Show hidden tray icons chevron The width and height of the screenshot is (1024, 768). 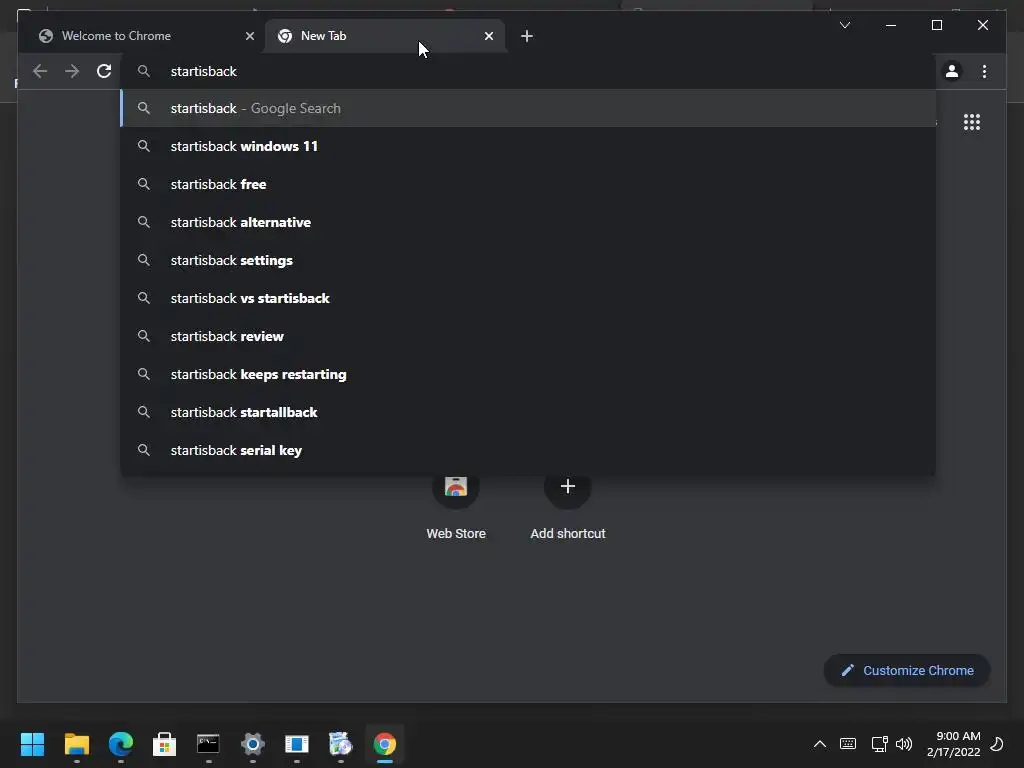coord(820,744)
